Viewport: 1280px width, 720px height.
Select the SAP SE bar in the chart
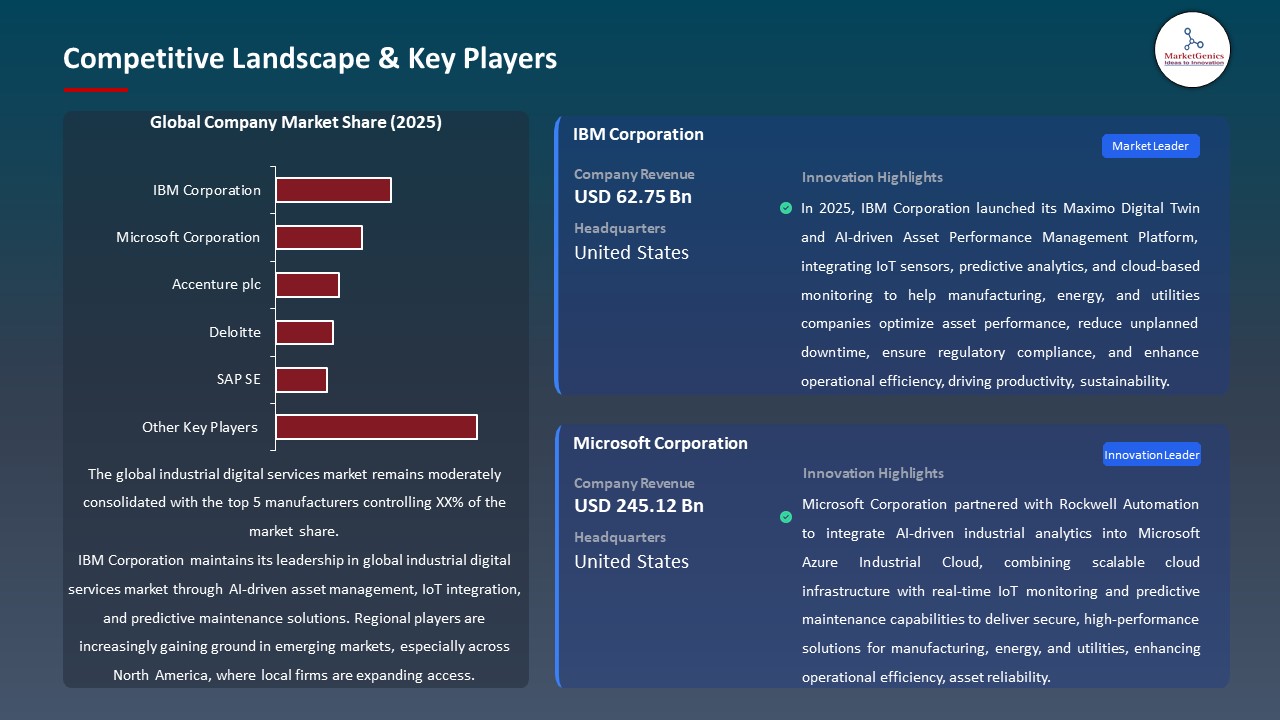click(302, 379)
